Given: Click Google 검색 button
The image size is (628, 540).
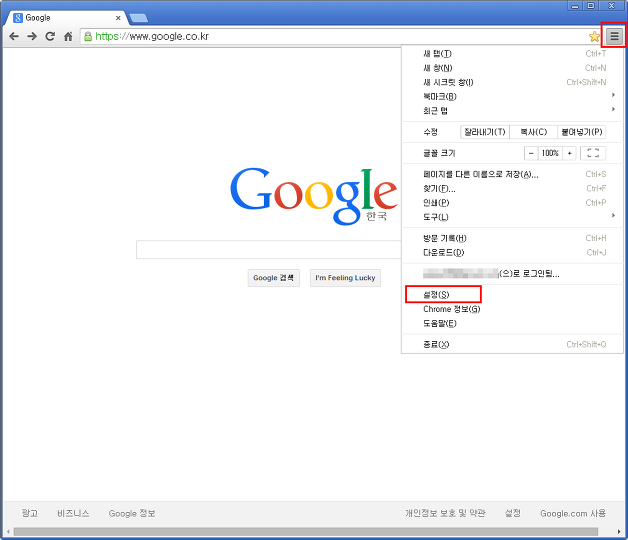Looking at the screenshot, I should [x=274, y=278].
